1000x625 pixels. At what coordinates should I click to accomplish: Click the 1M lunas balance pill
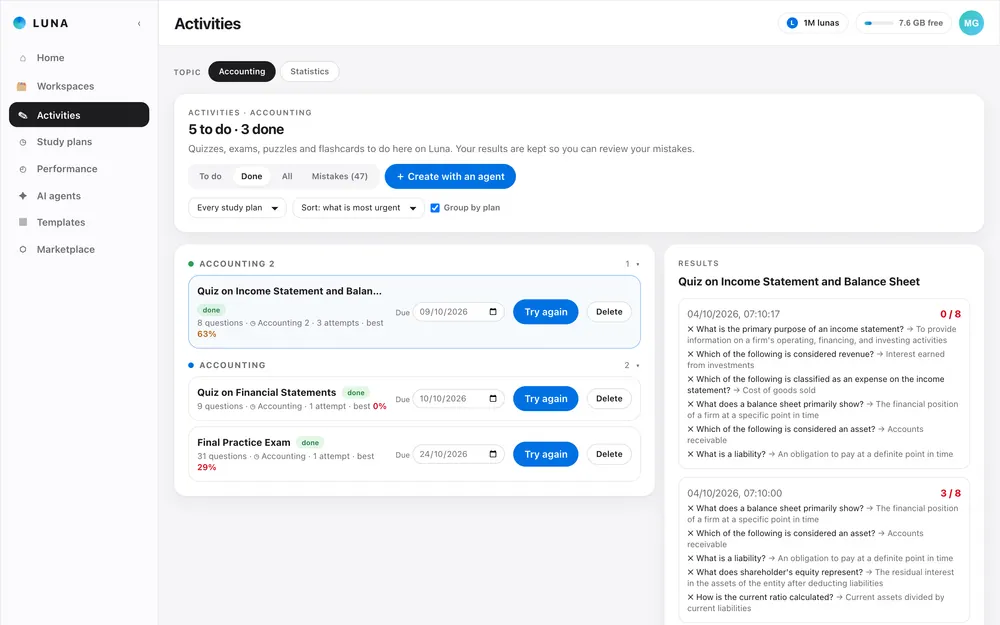coord(813,23)
